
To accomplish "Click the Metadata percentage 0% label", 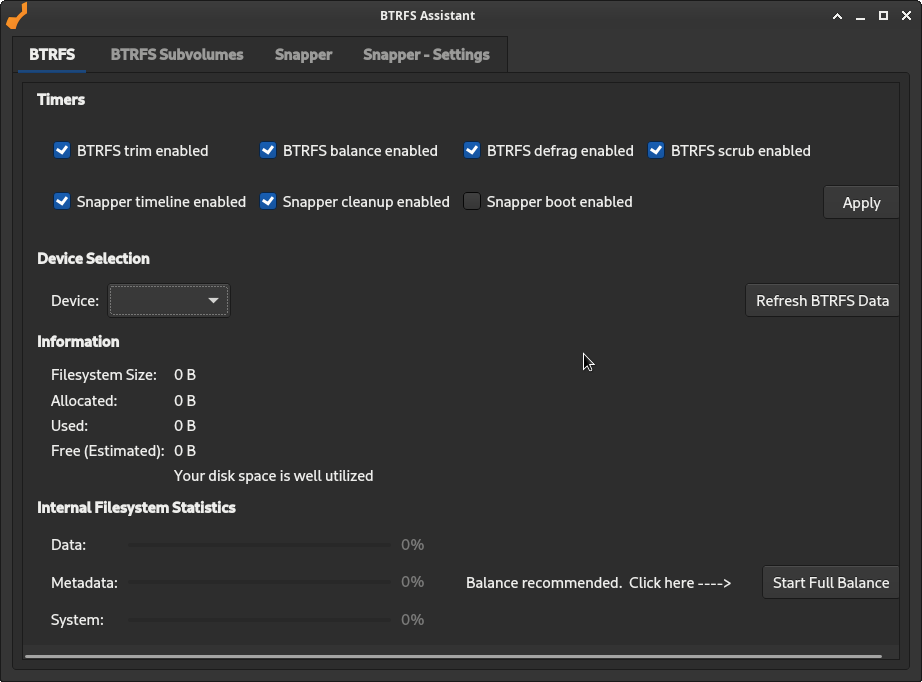I will [x=412, y=582].
